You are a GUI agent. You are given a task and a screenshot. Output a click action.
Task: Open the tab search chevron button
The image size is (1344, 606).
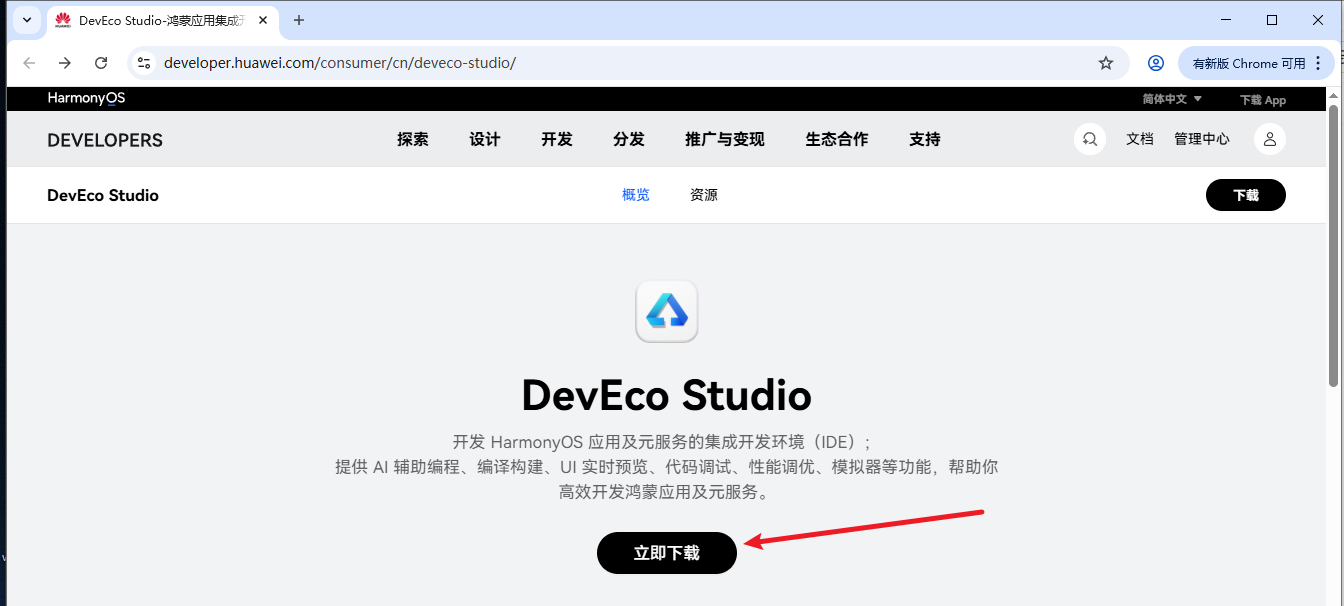pyautogui.click(x=26, y=20)
